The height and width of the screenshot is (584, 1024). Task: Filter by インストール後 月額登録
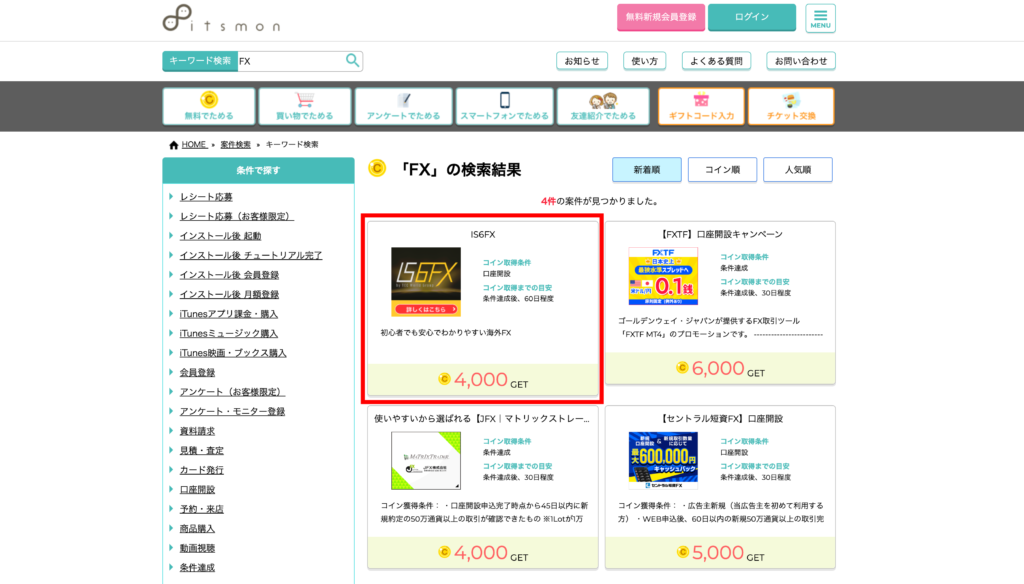pyautogui.click(x=229, y=295)
